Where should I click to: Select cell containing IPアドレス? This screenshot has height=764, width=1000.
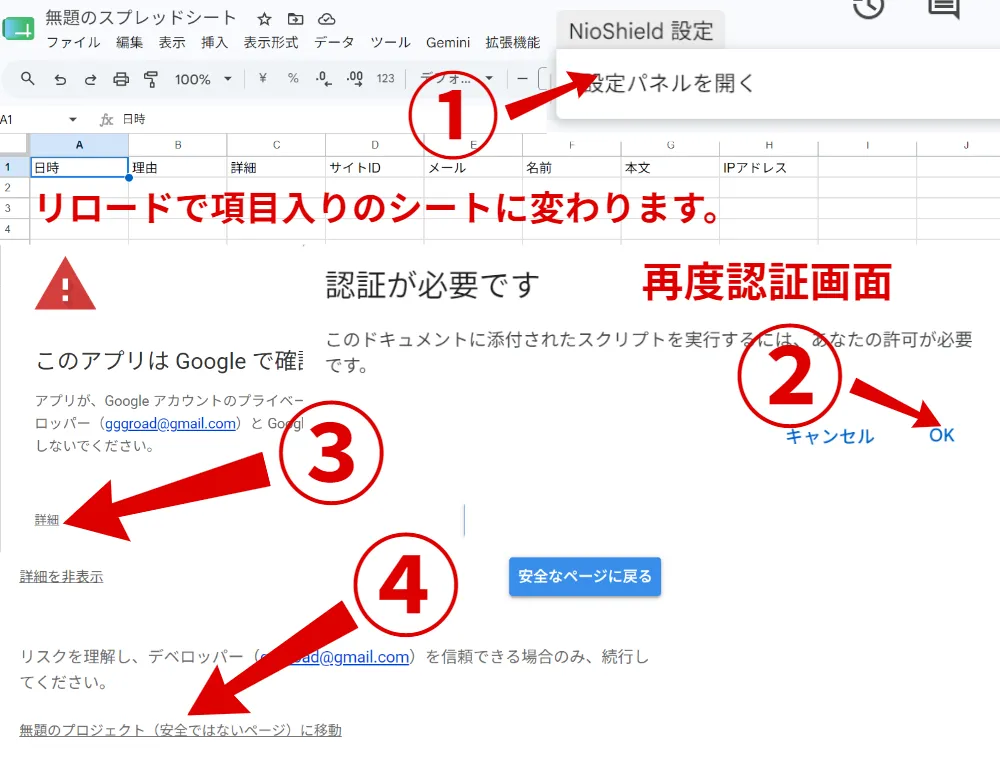coord(769,167)
